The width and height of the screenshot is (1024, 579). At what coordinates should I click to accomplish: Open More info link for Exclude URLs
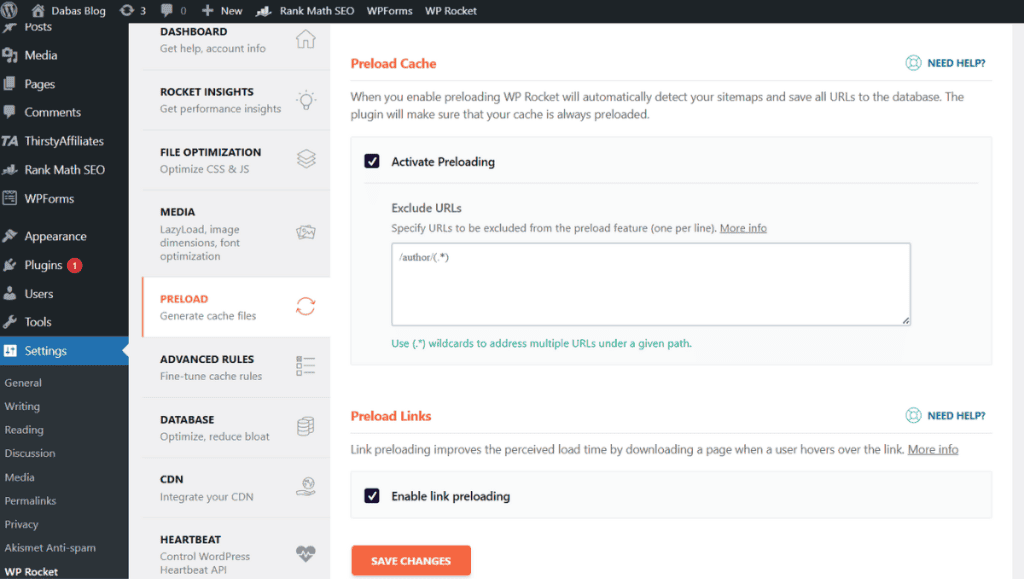tap(743, 228)
